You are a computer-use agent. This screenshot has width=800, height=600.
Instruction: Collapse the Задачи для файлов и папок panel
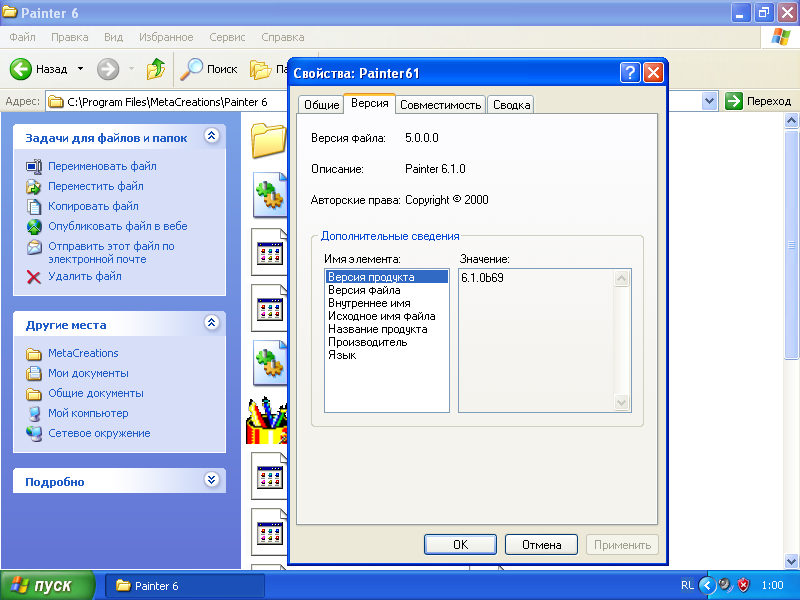tap(211, 136)
